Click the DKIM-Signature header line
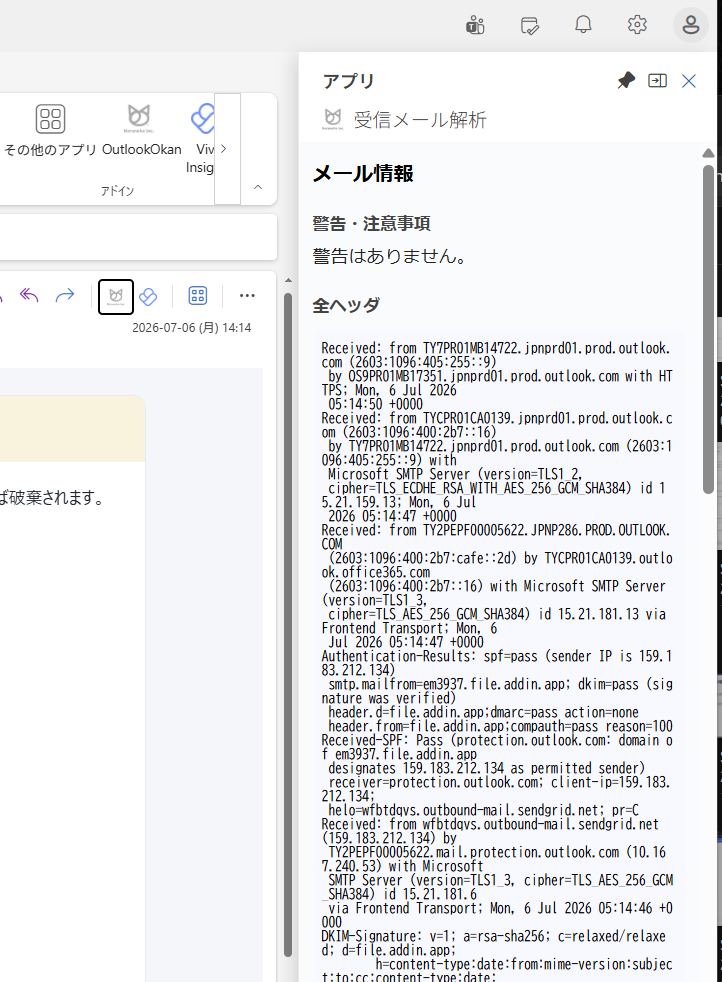The height and width of the screenshot is (982, 722). click(x=493, y=943)
